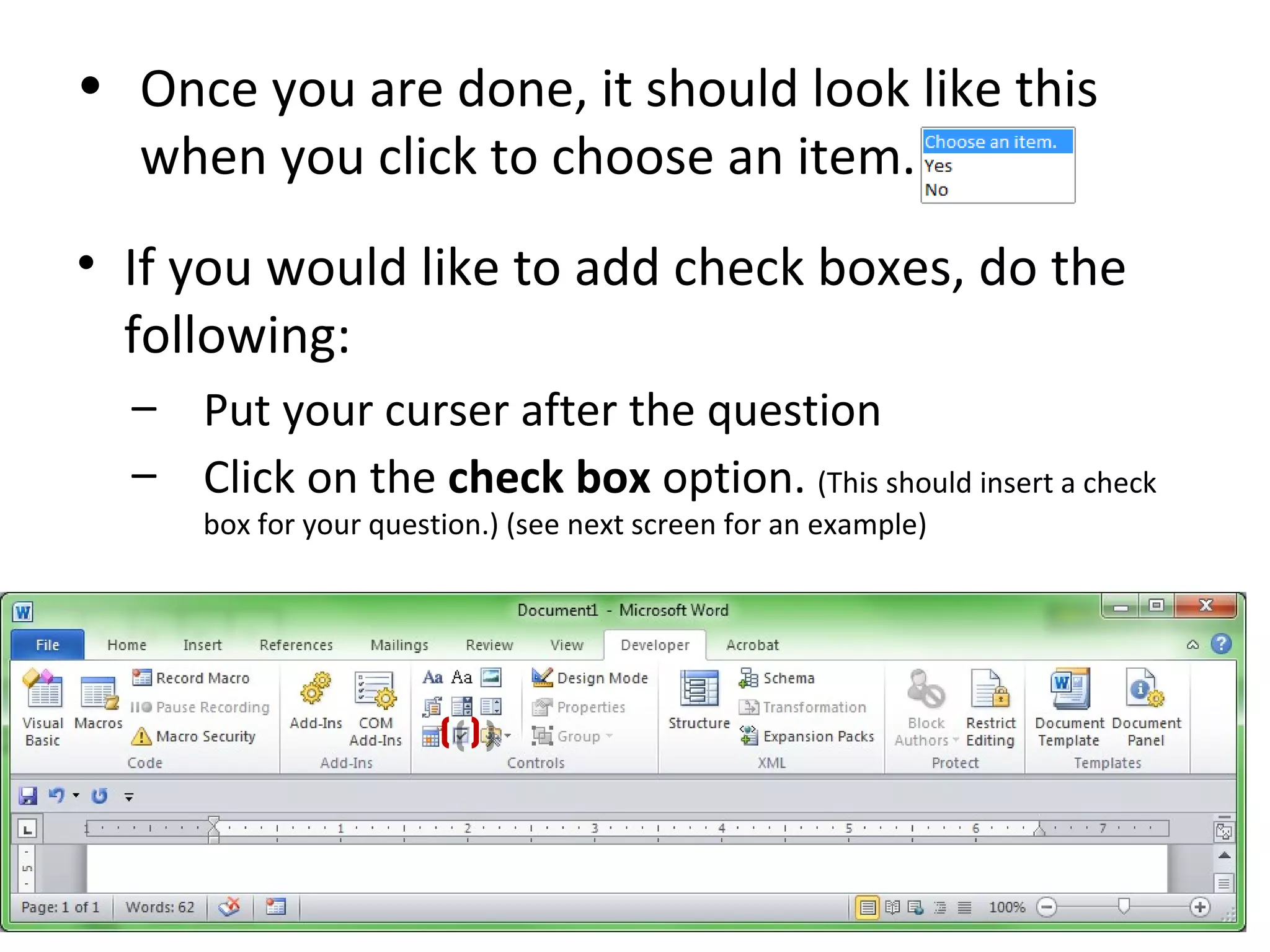Expand the Legacy Tools dropdown arrow
This screenshot has width=1270, height=952.
508,736
